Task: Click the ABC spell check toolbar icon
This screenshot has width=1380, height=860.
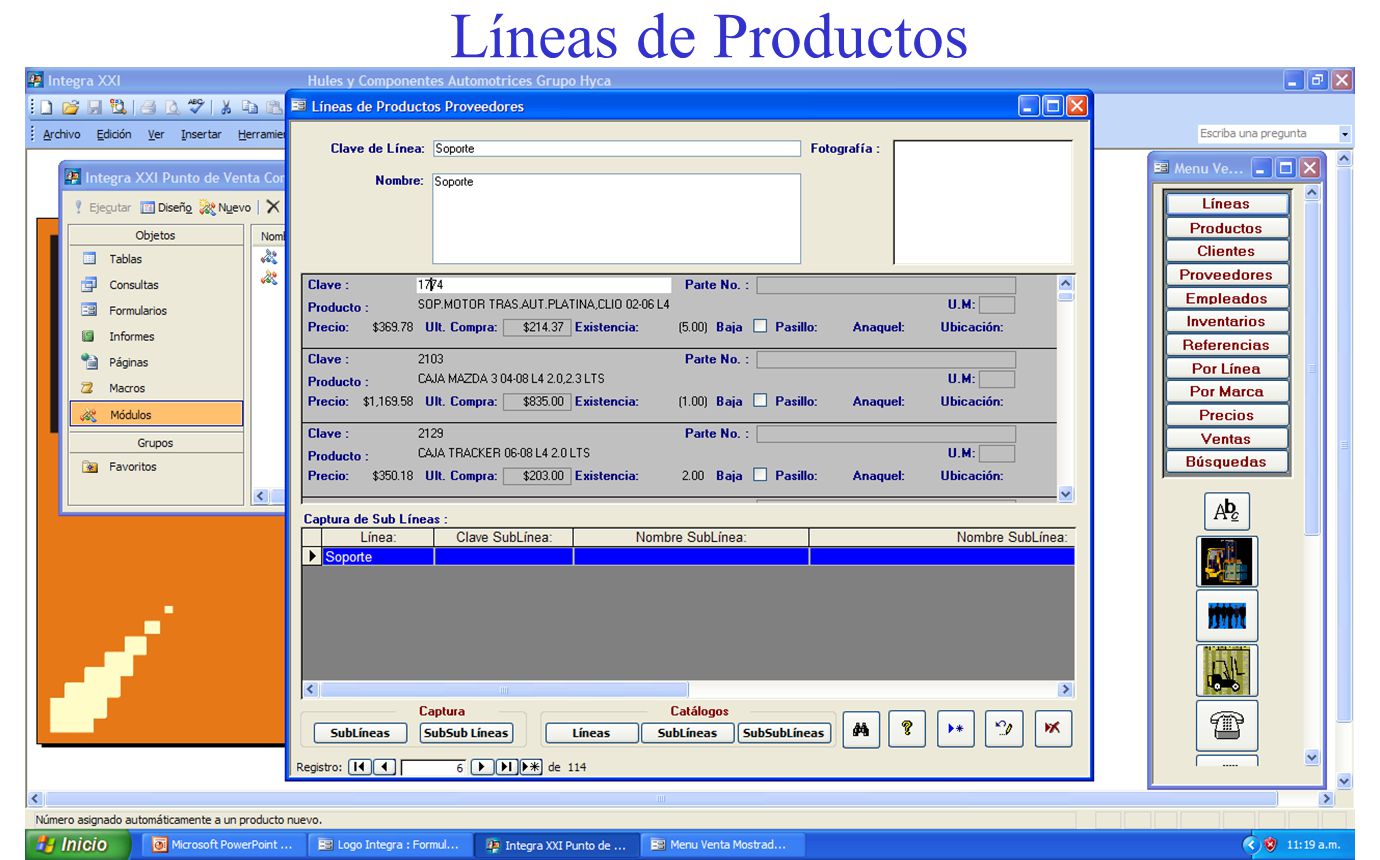Action: click(x=194, y=106)
